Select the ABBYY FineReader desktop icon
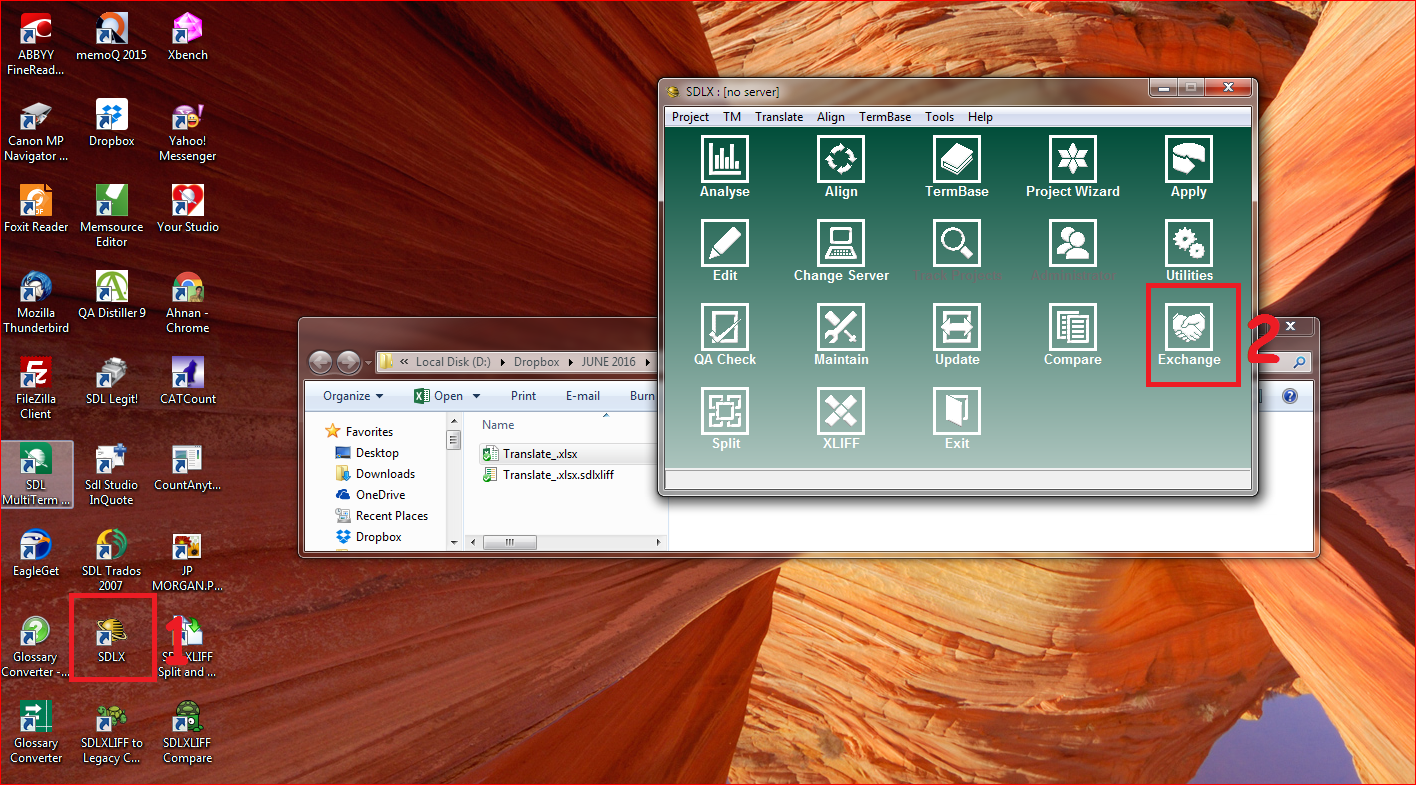 [36, 46]
